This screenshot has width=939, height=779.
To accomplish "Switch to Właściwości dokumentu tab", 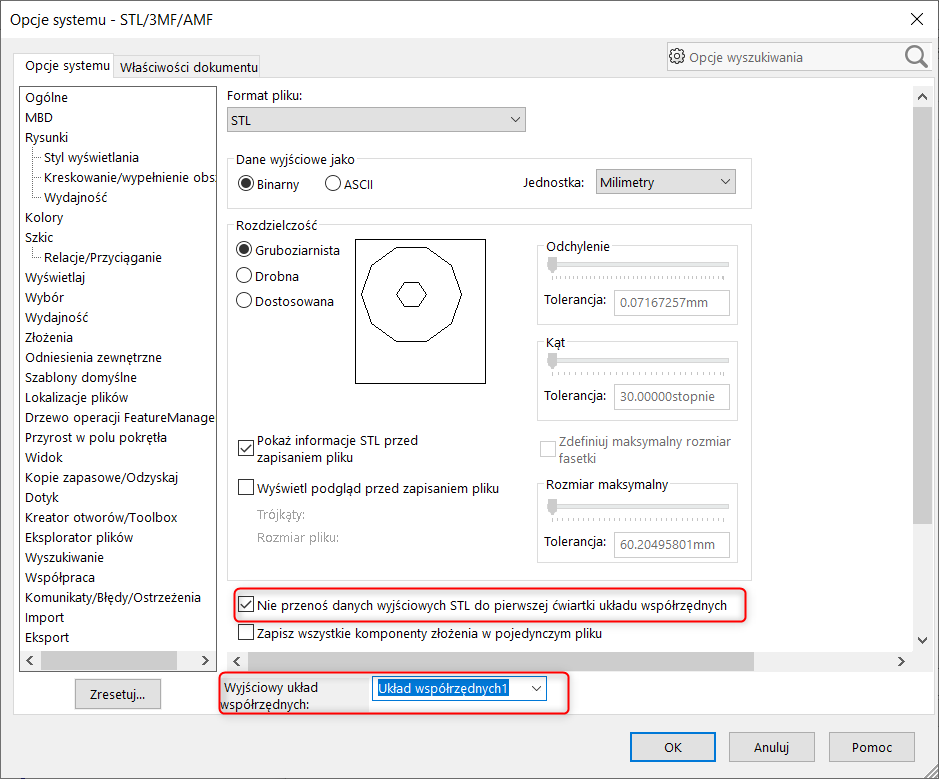I will [188, 67].
